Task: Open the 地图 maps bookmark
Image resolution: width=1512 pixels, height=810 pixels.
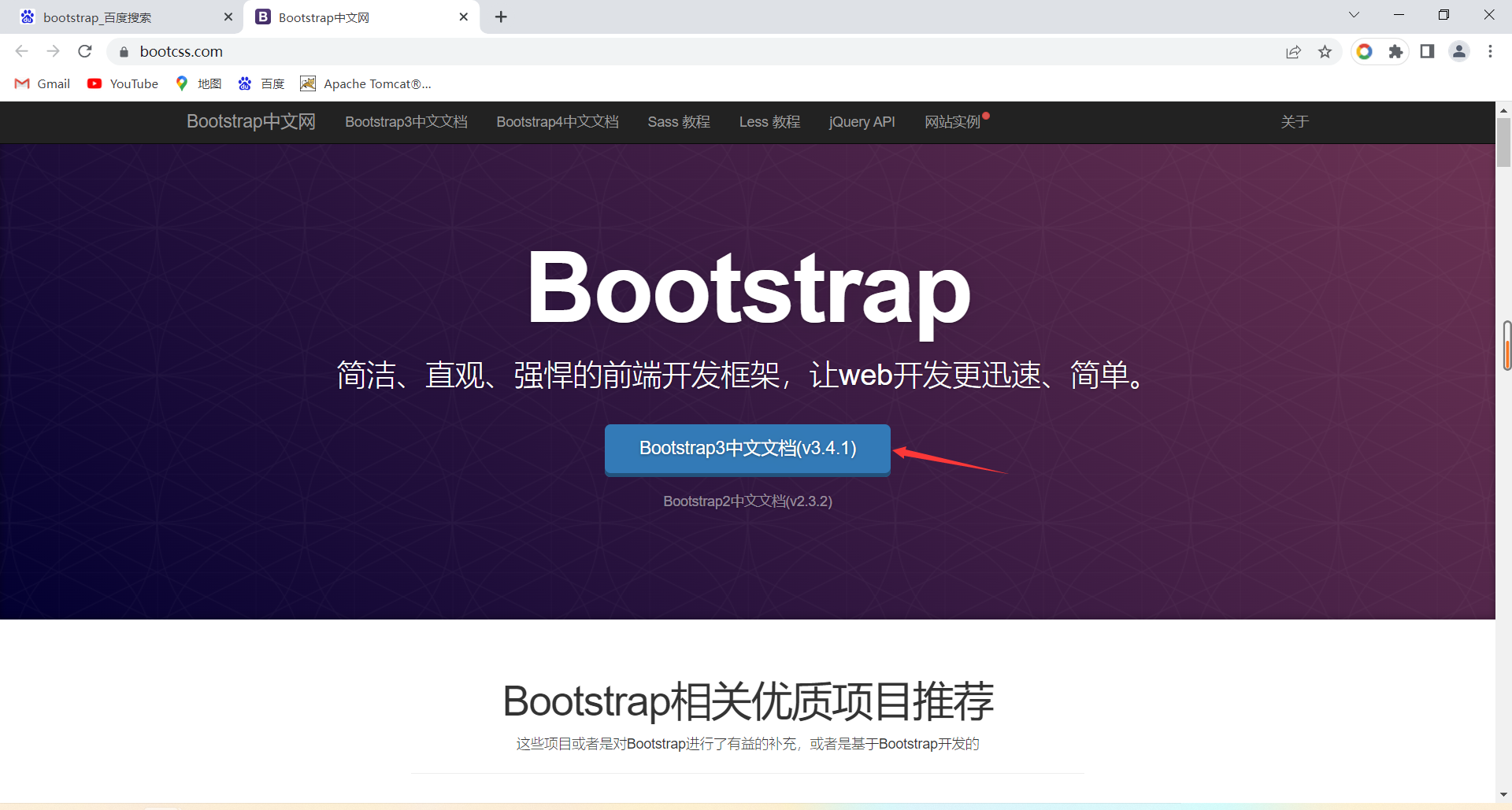Action: click(x=198, y=83)
